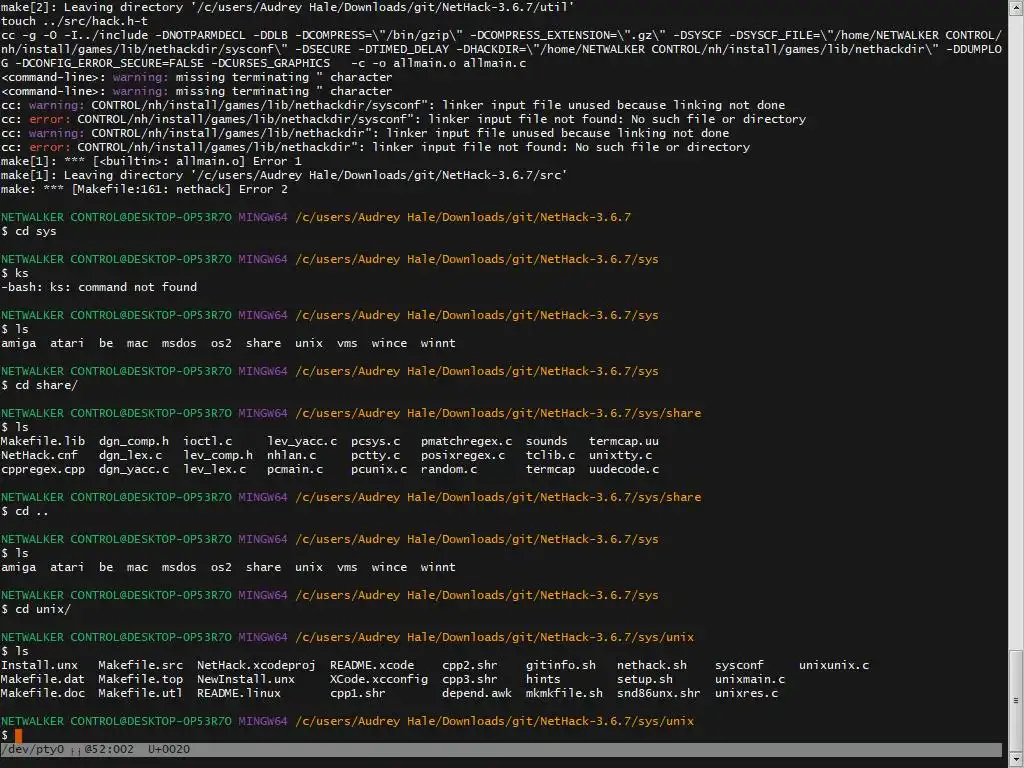Click the vertical scrollbar thumb

[1016, 701]
